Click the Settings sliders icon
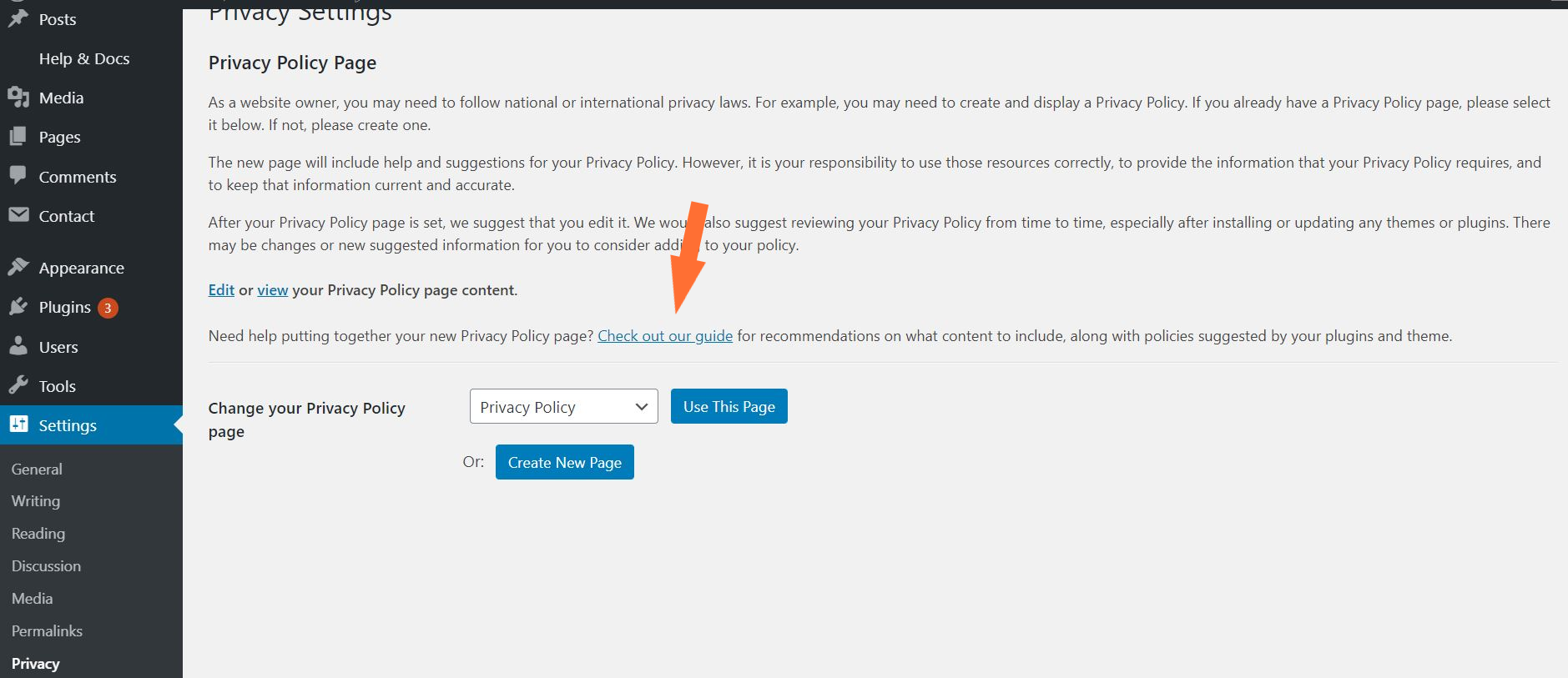Screen dimensions: 1568x678 20,424
